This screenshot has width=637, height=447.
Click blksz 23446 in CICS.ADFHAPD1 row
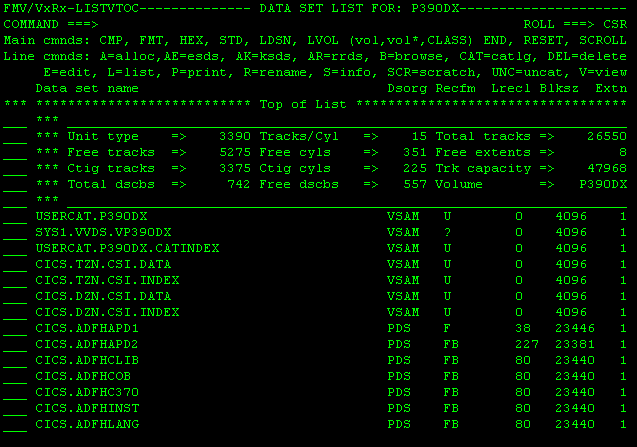[575, 328]
